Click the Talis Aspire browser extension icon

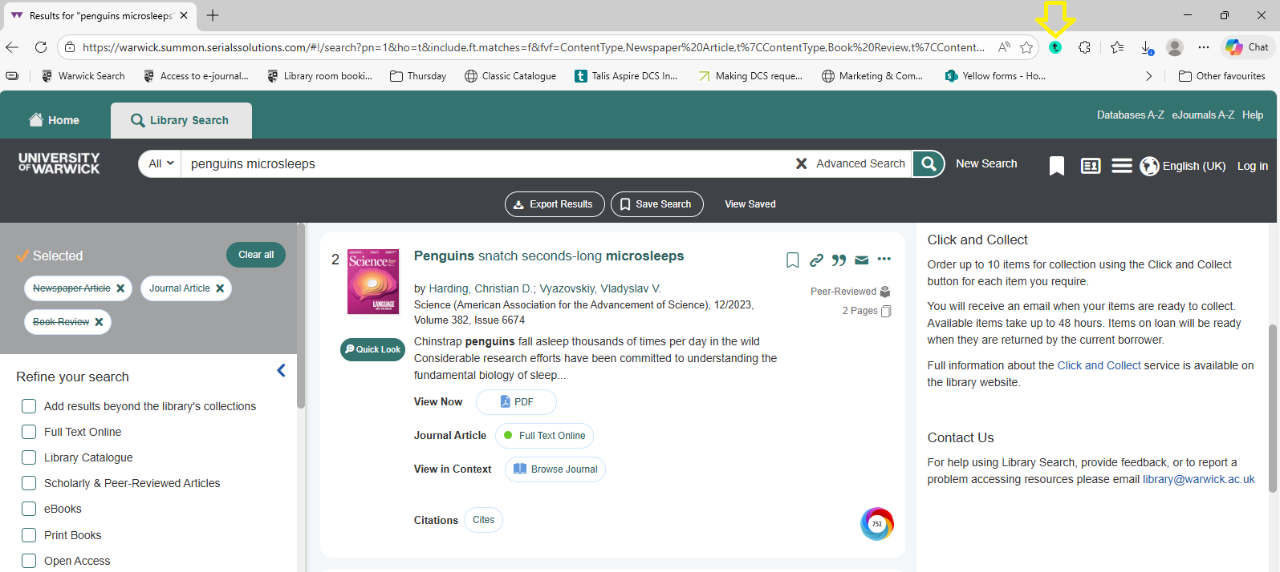(x=1055, y=47)
